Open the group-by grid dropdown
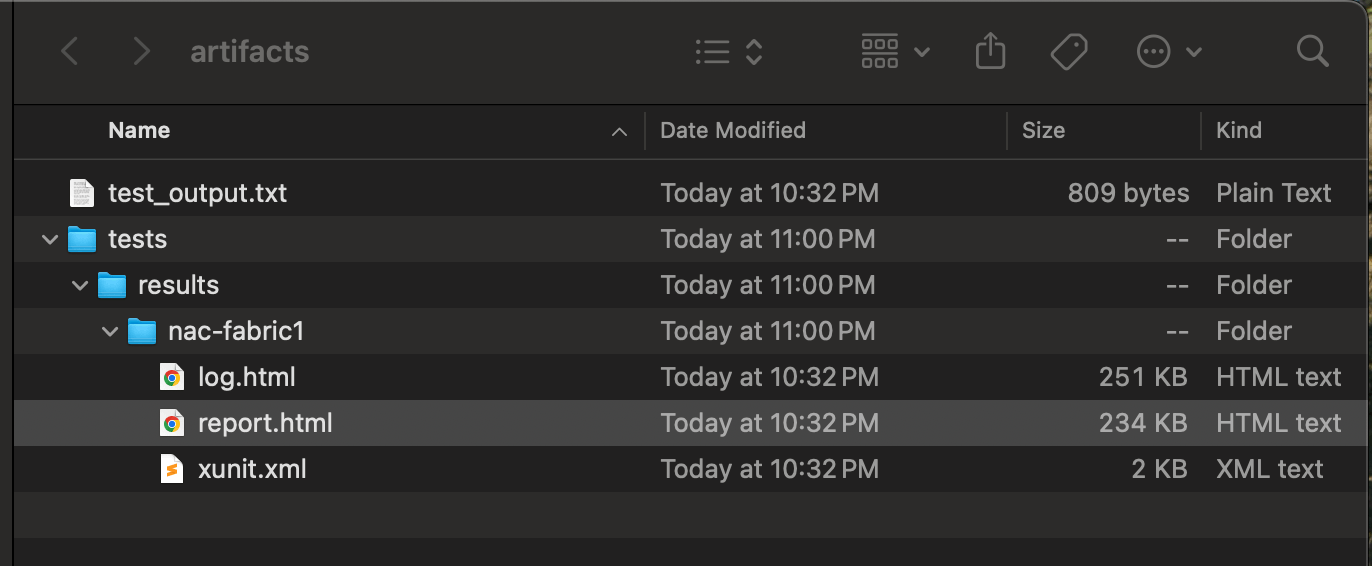1372x566 pixels. click(x=895, y=52)
